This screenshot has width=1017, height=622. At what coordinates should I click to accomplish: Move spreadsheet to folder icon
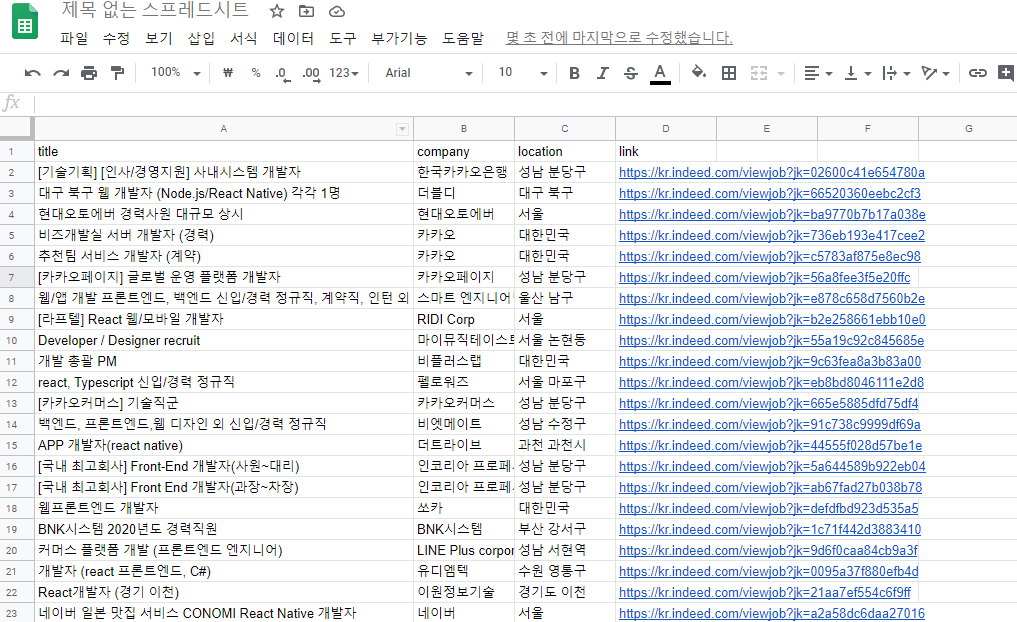pos(306,11)
